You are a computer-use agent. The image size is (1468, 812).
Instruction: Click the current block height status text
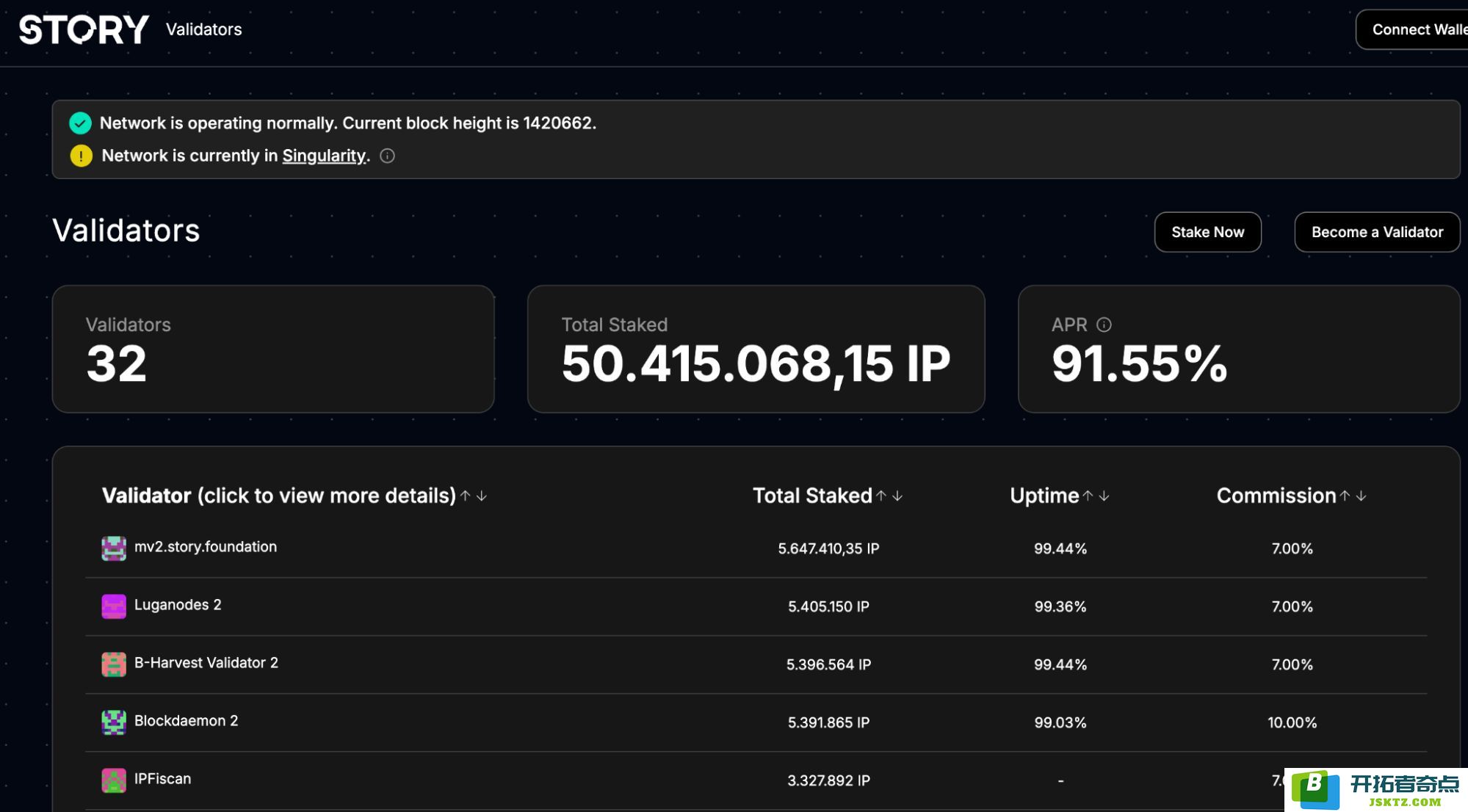point(347,123)
